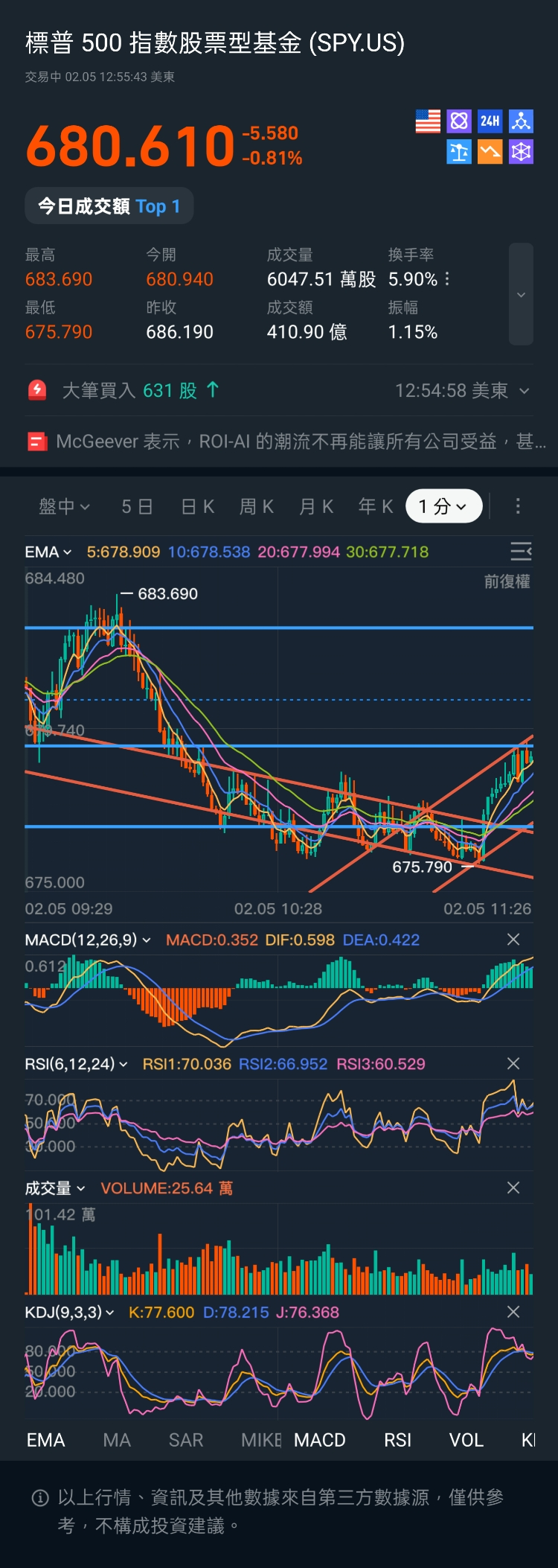
Task: Toggle the MA overlay indicator
Action: (x=117, y=1441)
